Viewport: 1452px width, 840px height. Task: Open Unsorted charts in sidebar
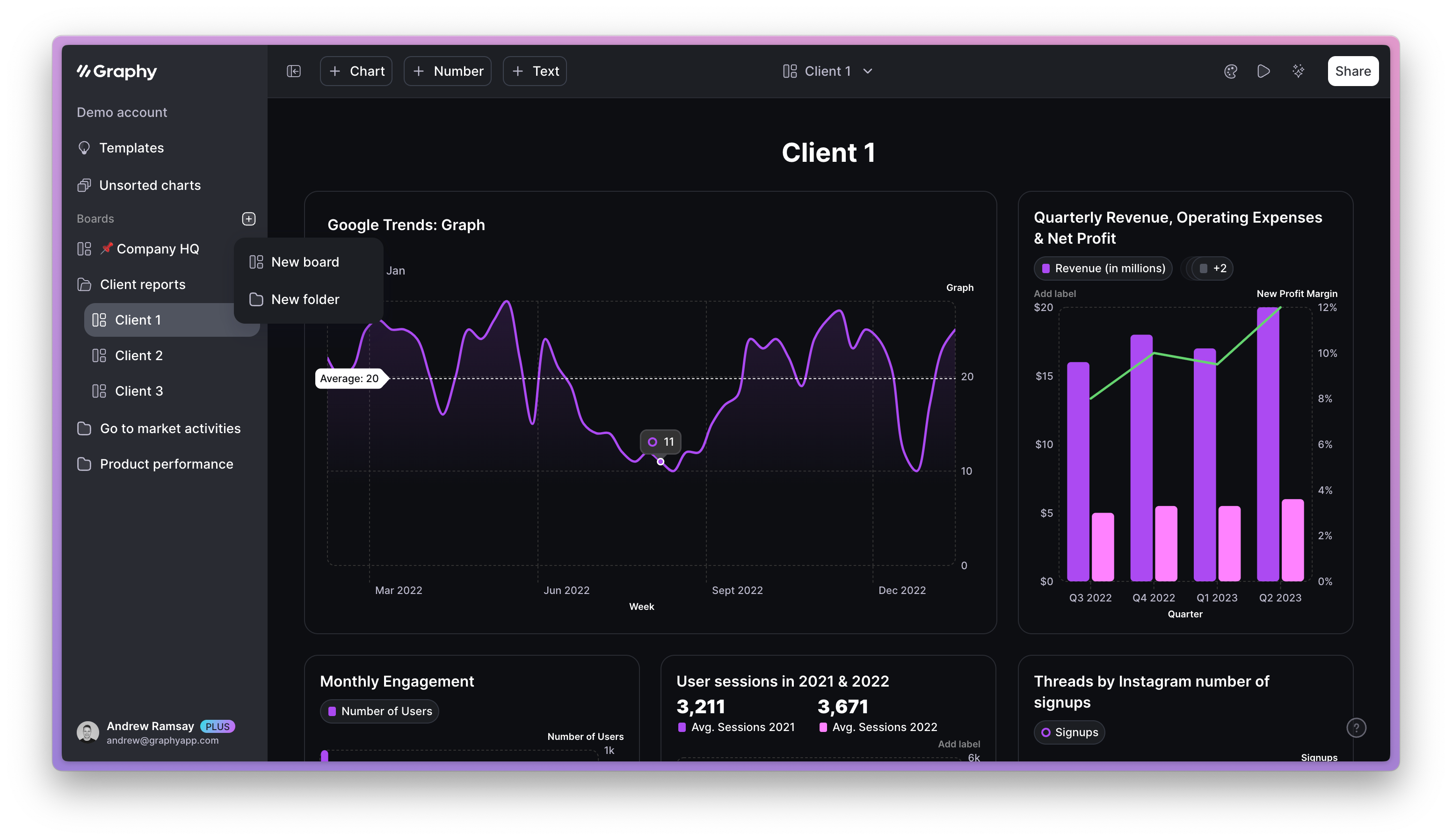coord(150,186)
